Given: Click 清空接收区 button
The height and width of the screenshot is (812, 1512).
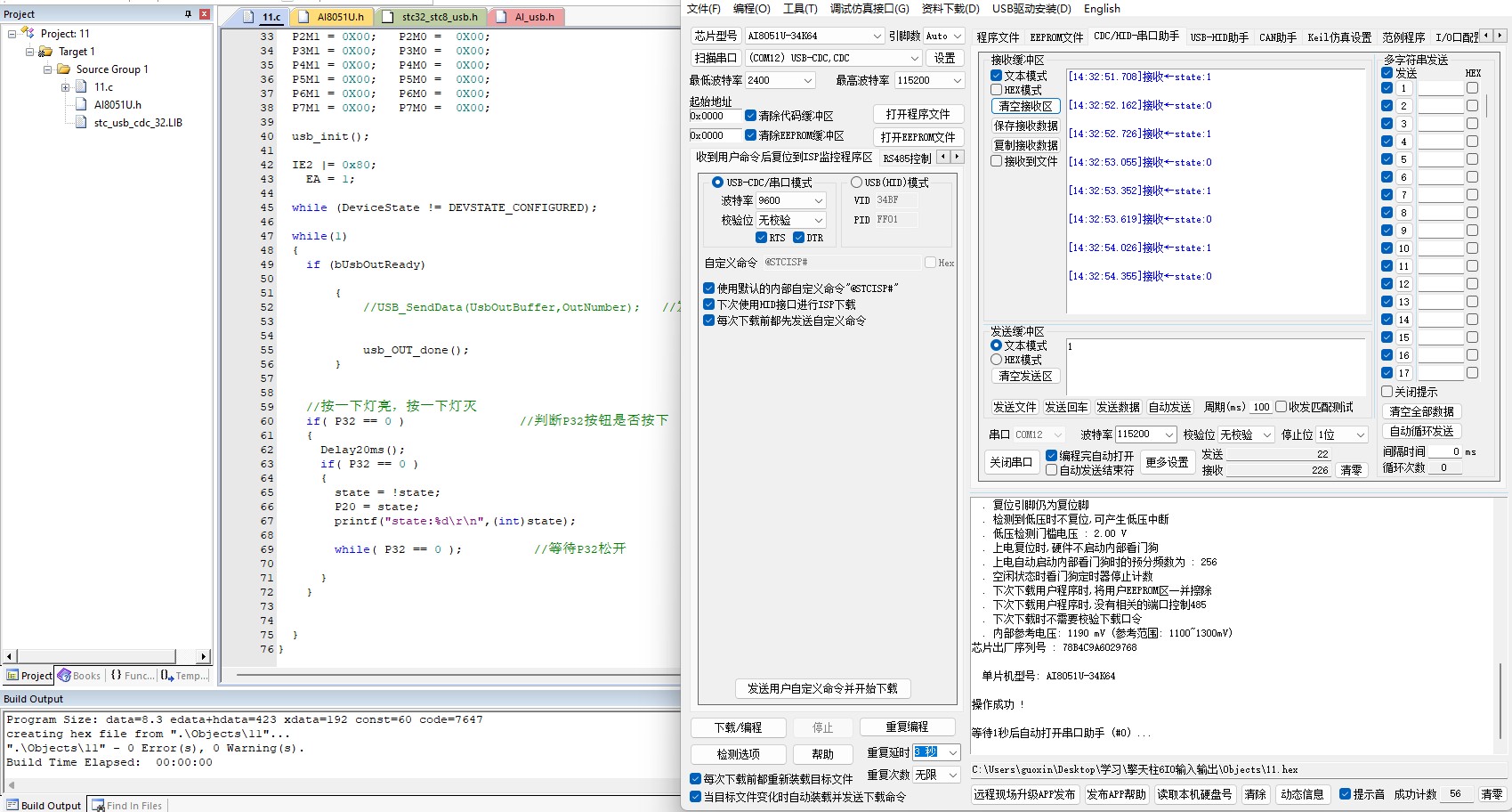Looking at the screenshot, I should tap(1025, 106).
